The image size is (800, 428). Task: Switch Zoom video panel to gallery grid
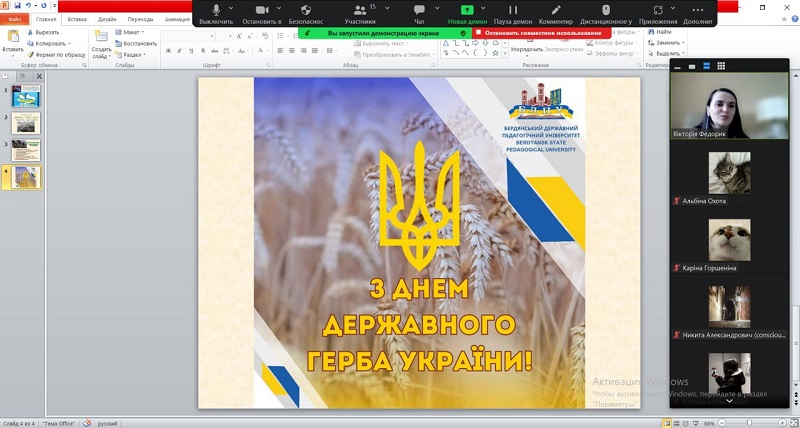coord(721,66)
